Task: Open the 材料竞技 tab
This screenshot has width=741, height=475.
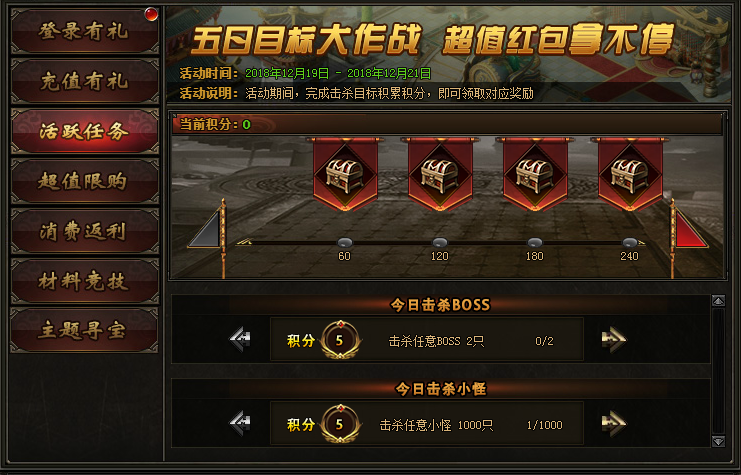Action: point(85,282)
